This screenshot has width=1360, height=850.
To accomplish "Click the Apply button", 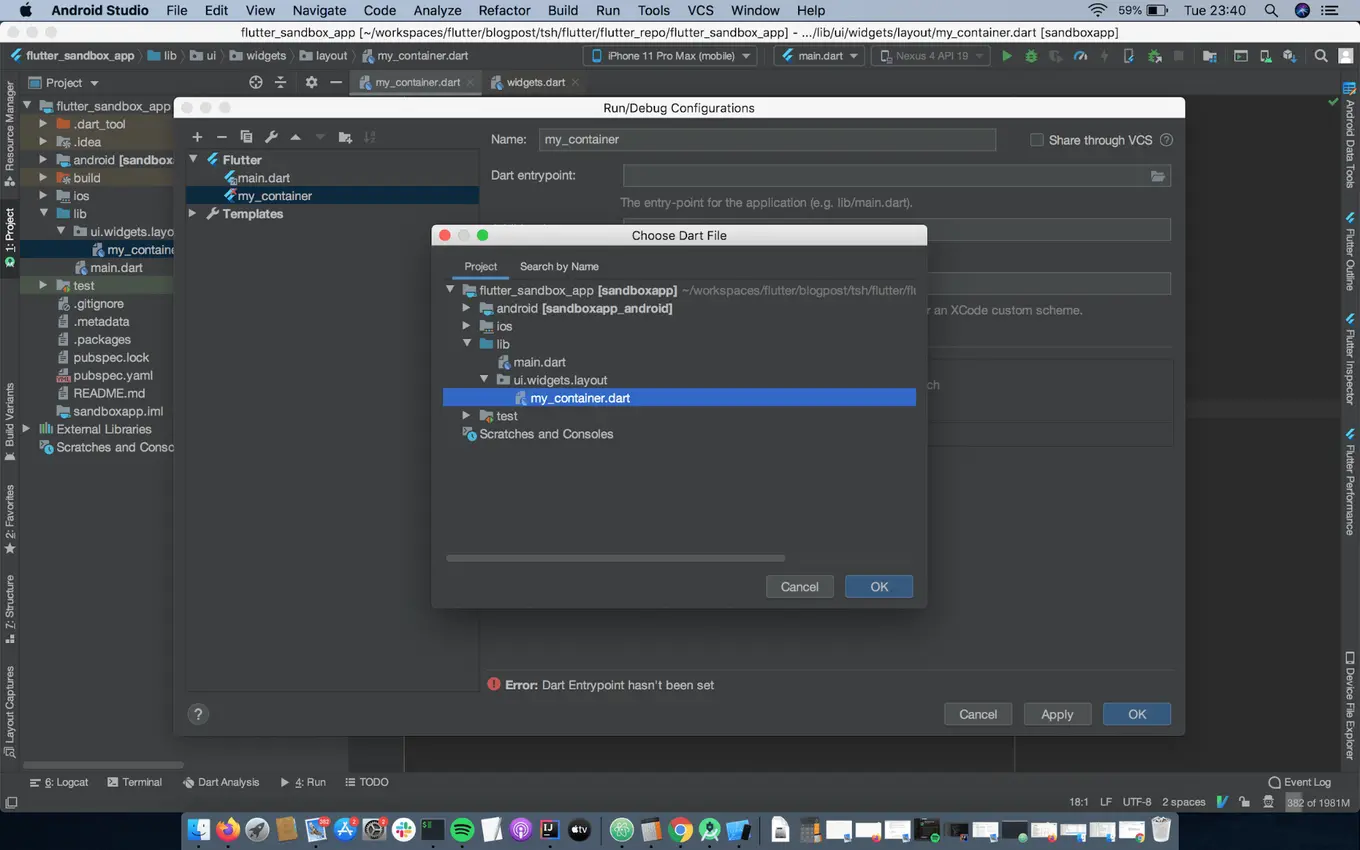I will coord(1057,714).
